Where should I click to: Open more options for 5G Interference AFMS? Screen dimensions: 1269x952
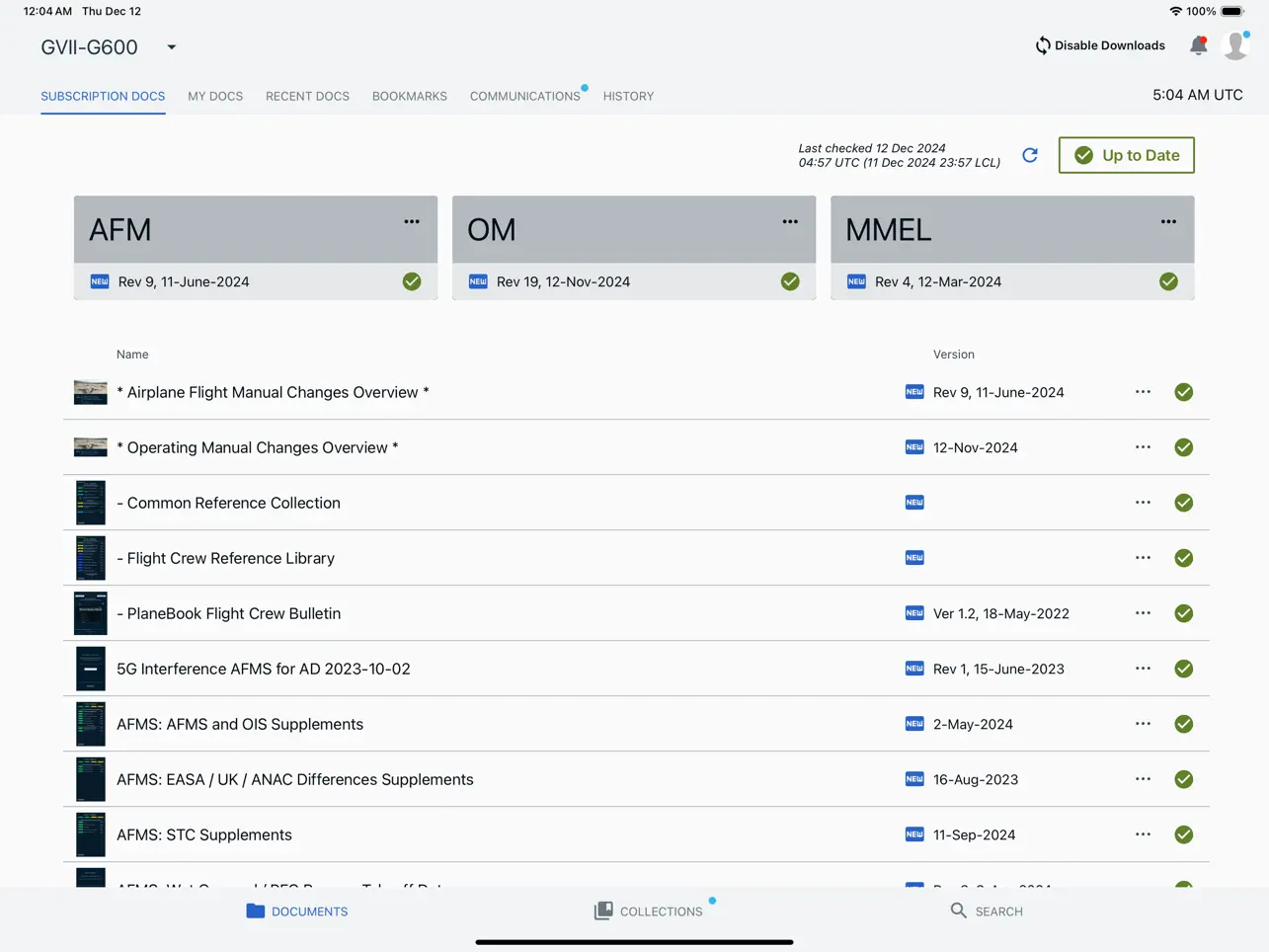(1143, 669)
